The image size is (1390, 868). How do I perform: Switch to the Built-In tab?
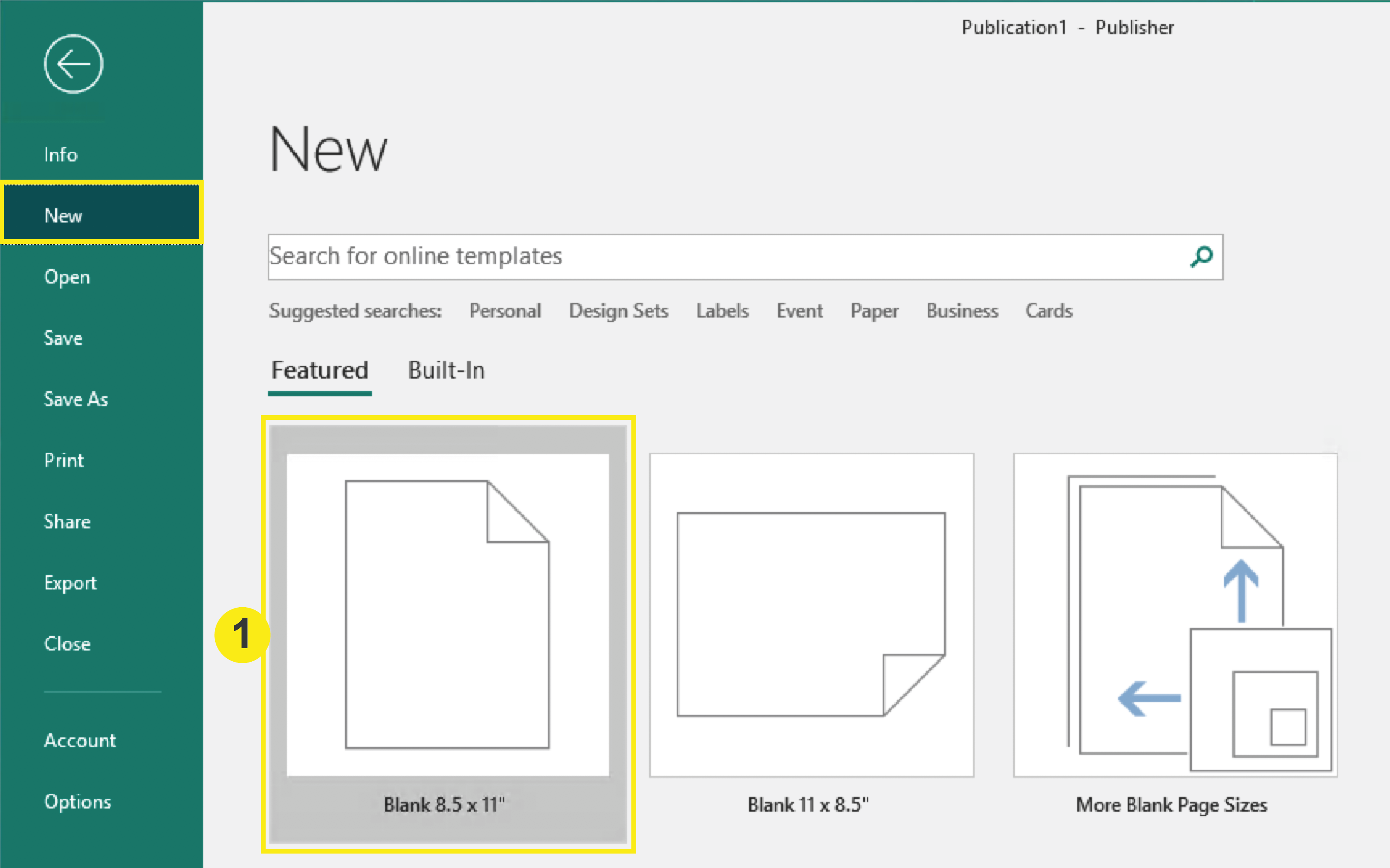(x=446, y=370)
